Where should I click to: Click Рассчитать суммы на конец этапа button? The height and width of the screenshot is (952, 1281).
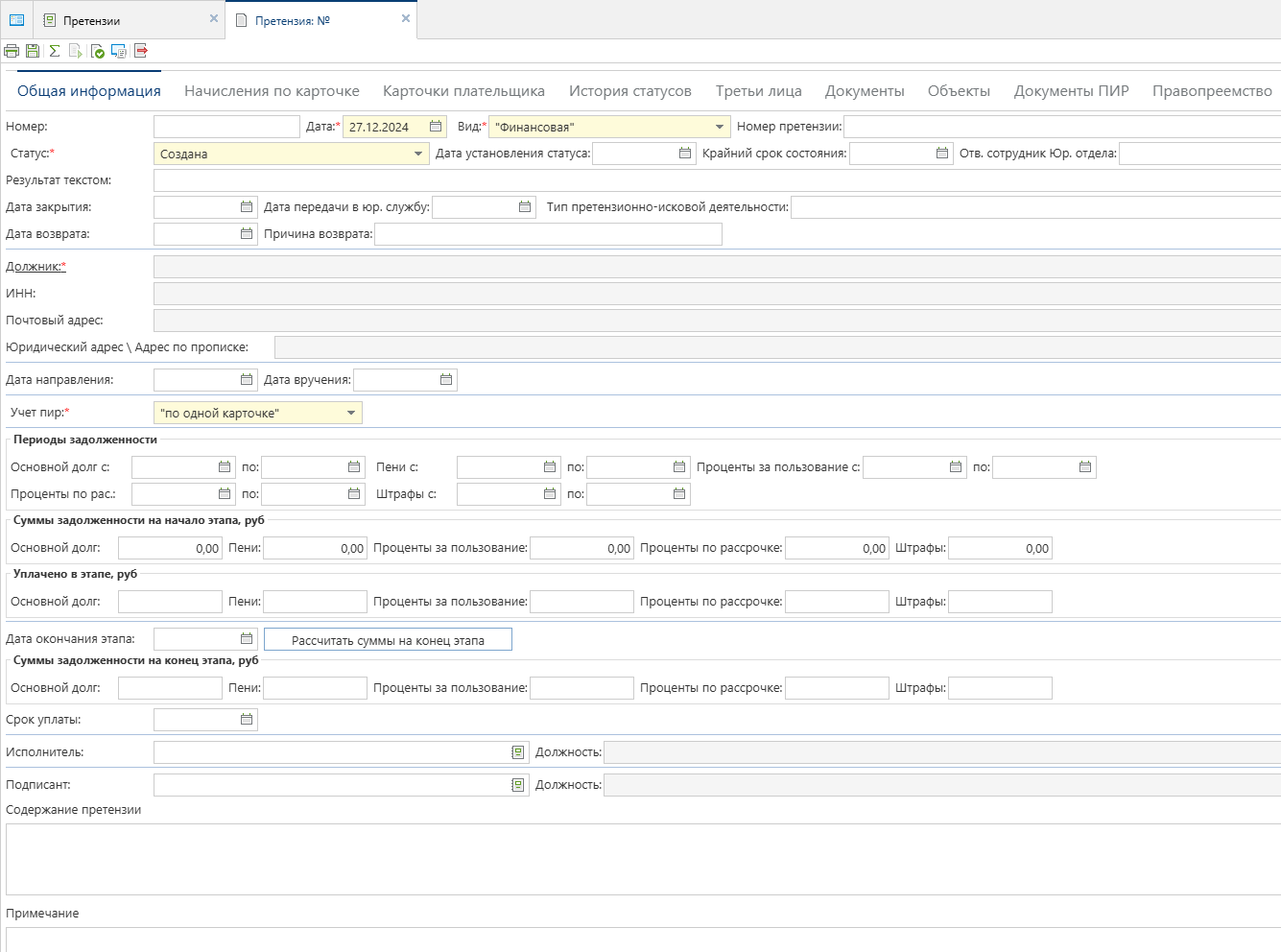[388, 640]
